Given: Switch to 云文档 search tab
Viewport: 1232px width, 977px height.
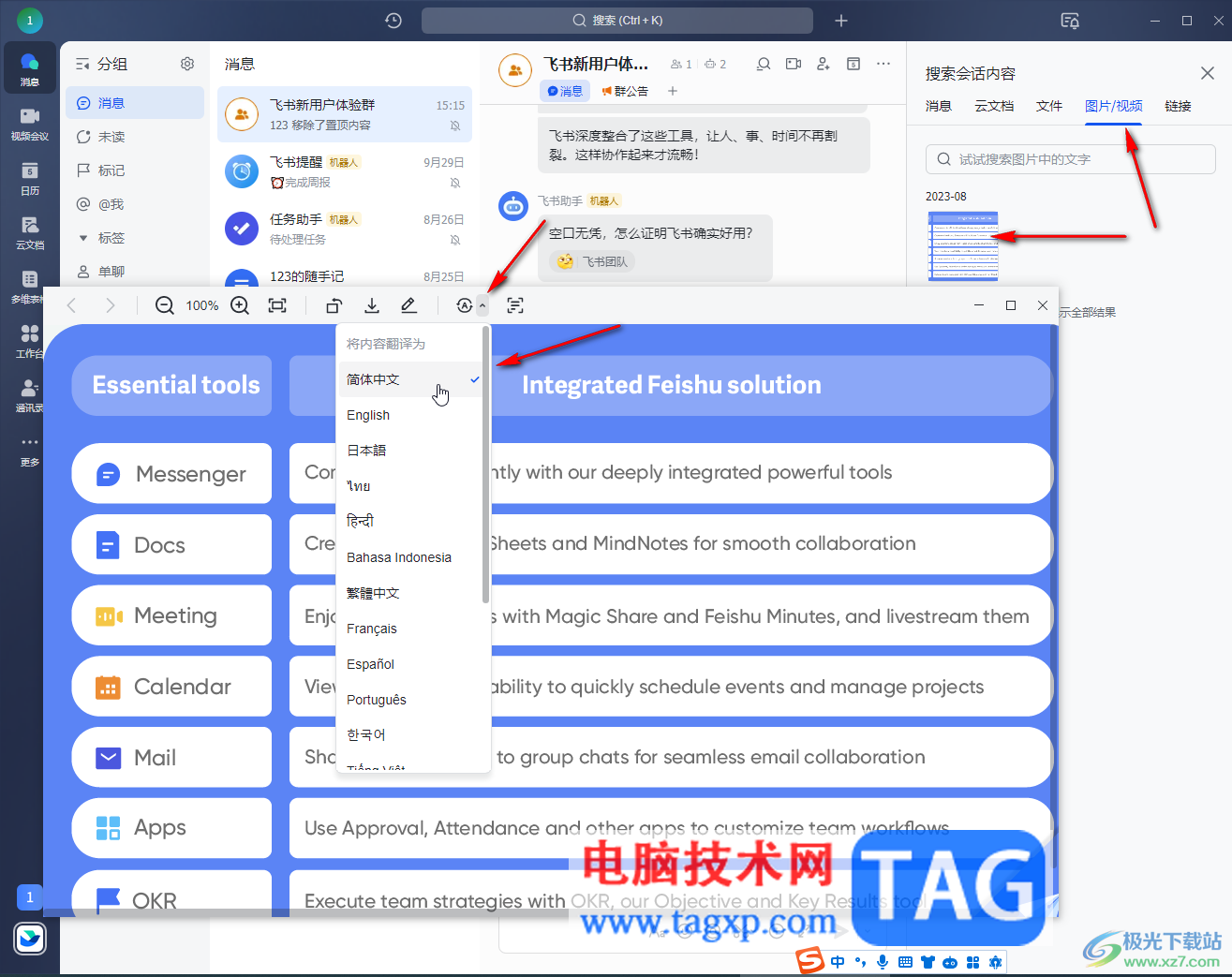Looking at the screenshot, I should (994, 106).
